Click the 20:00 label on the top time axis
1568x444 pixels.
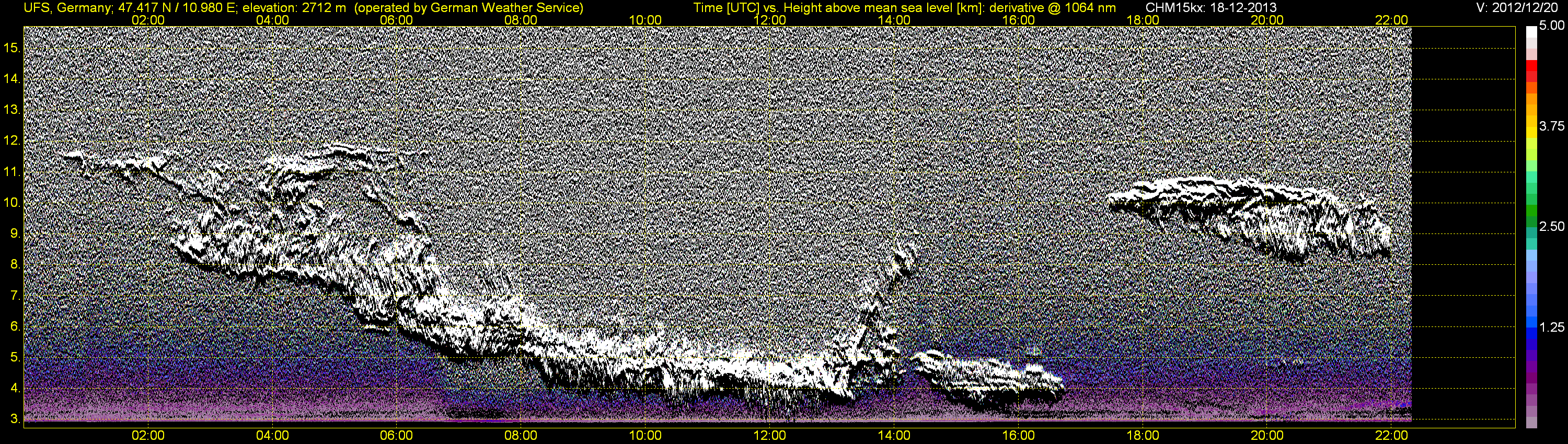pos(1267,20)
